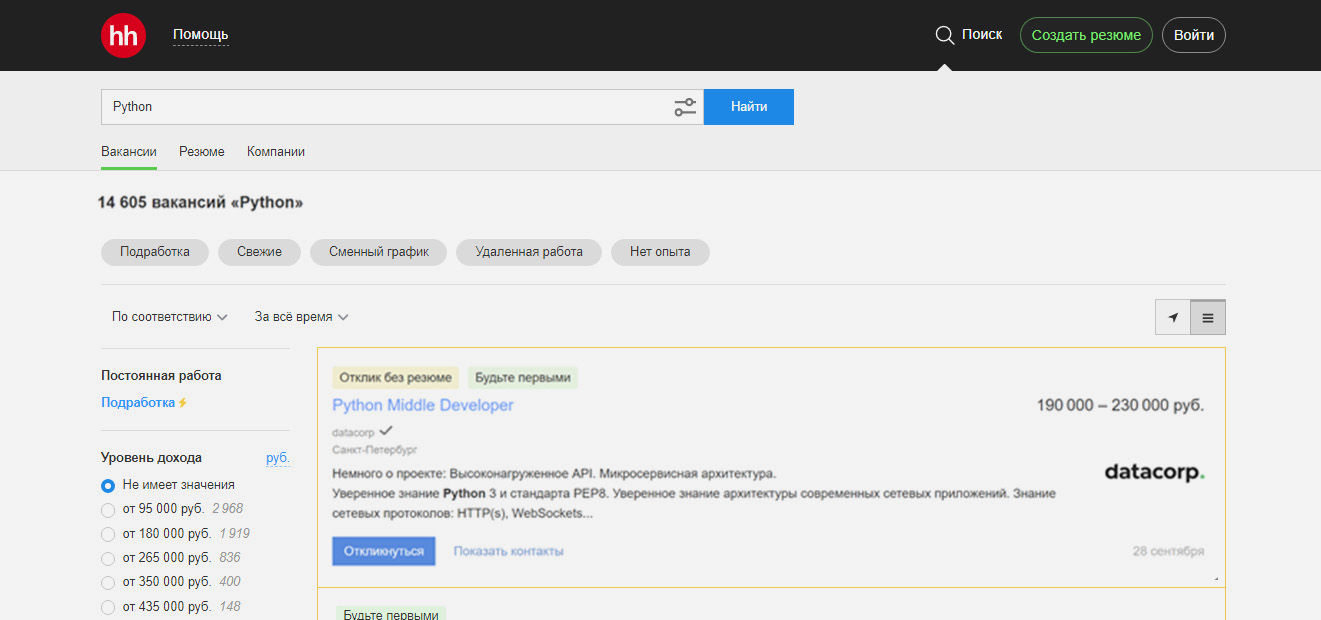Select the Резюме tab
Viewport: 1321px width, 620px height.
click(202, 152)
